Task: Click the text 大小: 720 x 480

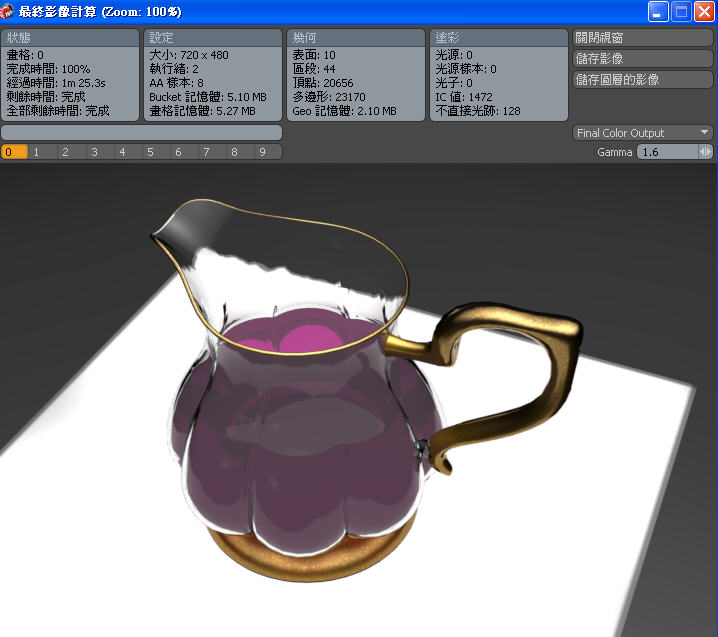Action: coord(189,55)
